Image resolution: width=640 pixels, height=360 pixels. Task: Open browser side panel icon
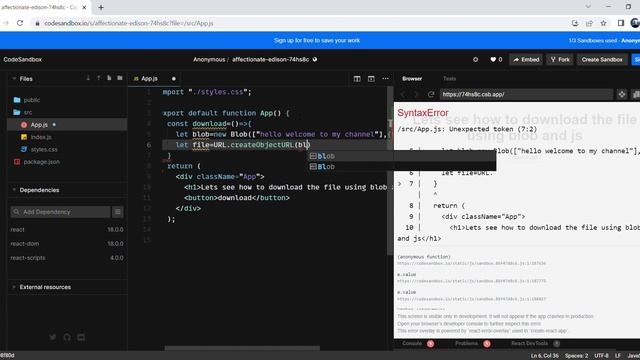(620, 23)
